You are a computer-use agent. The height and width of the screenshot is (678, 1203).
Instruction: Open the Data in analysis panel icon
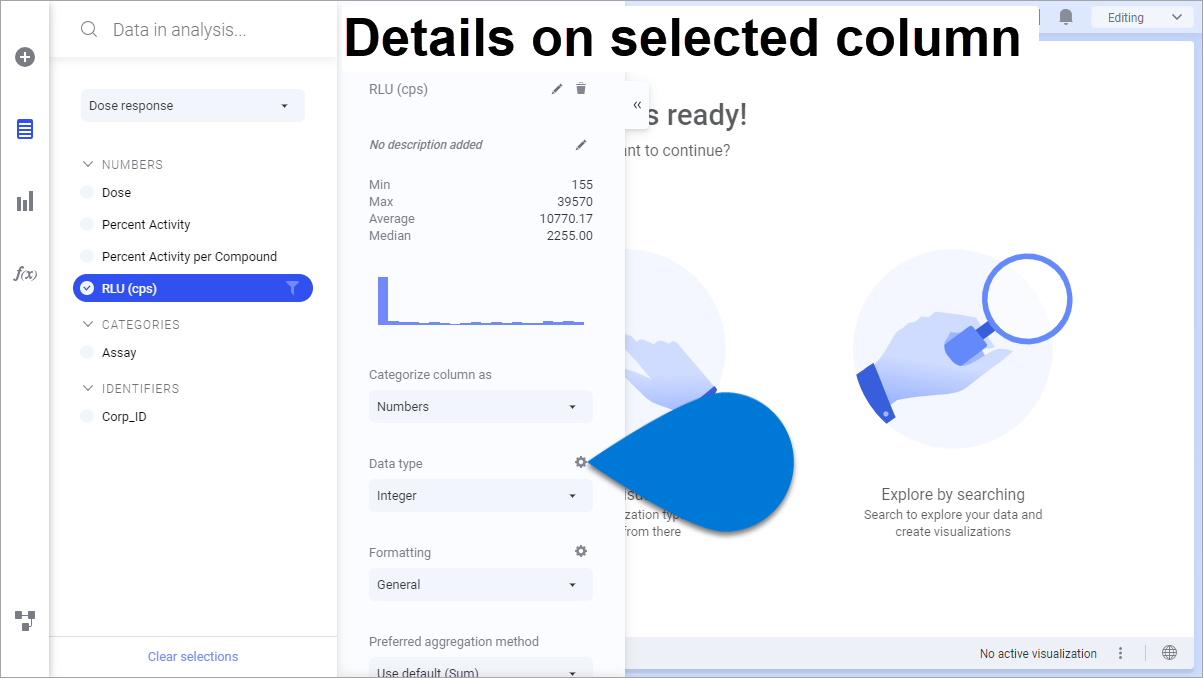tap(25, 129)
